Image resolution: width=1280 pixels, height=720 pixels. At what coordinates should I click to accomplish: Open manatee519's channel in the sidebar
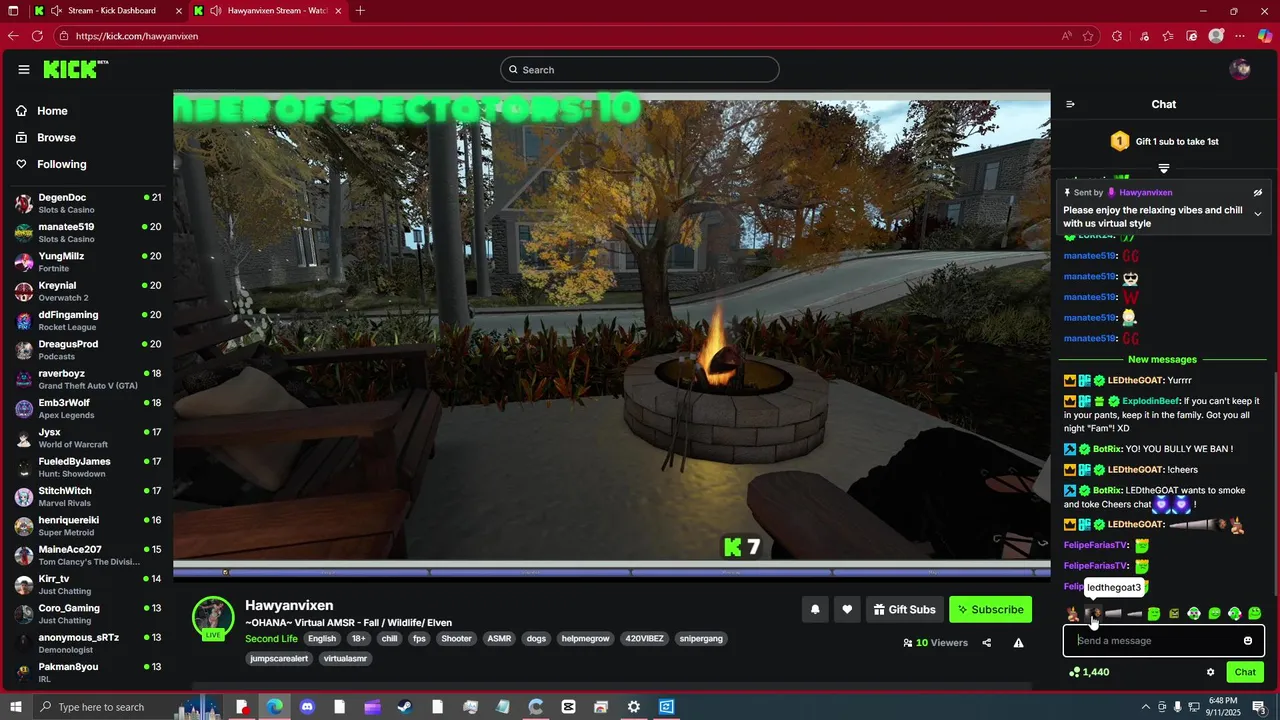pos(88,233)
